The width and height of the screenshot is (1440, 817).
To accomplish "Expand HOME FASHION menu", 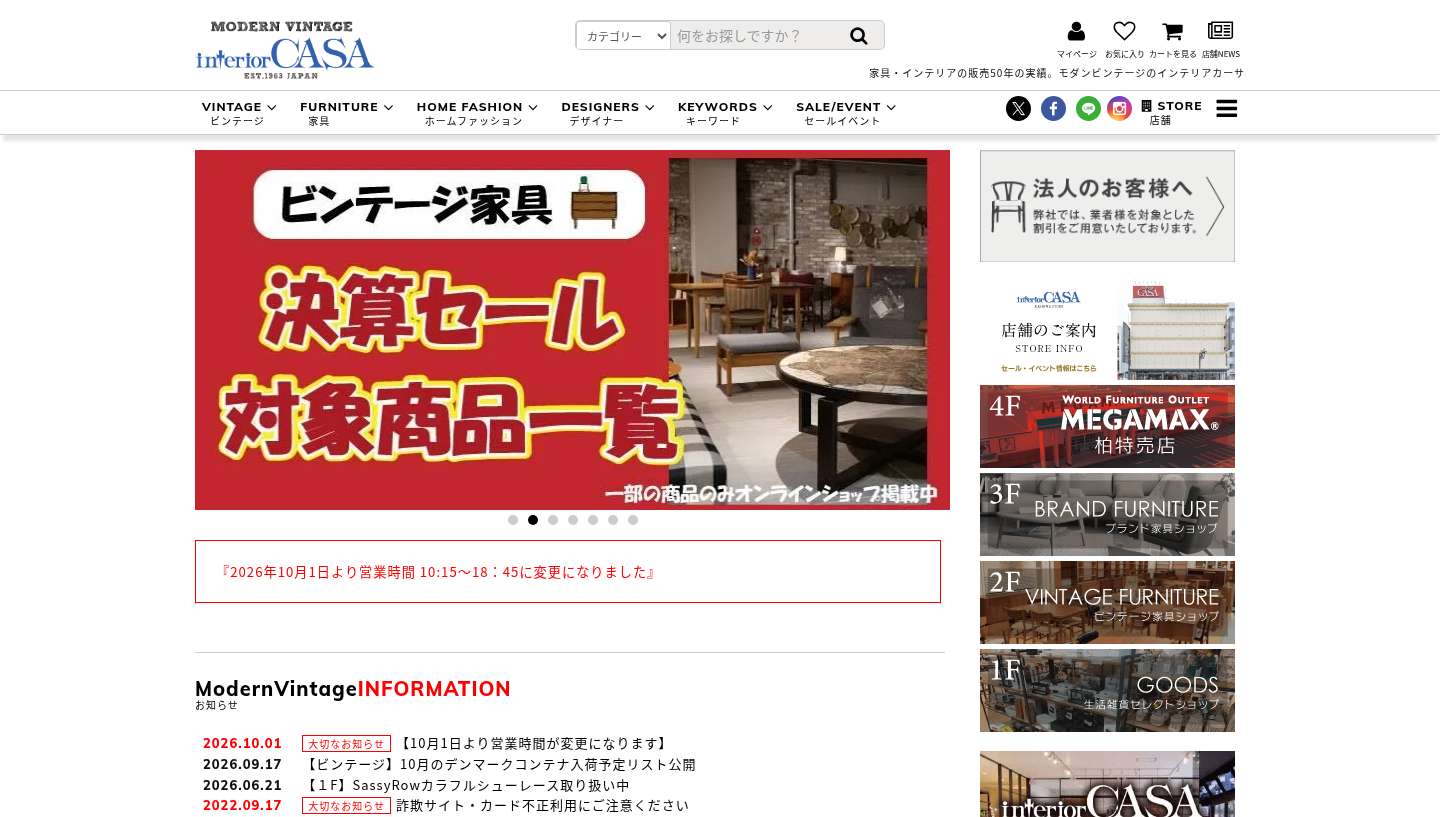I will [477, 113].
